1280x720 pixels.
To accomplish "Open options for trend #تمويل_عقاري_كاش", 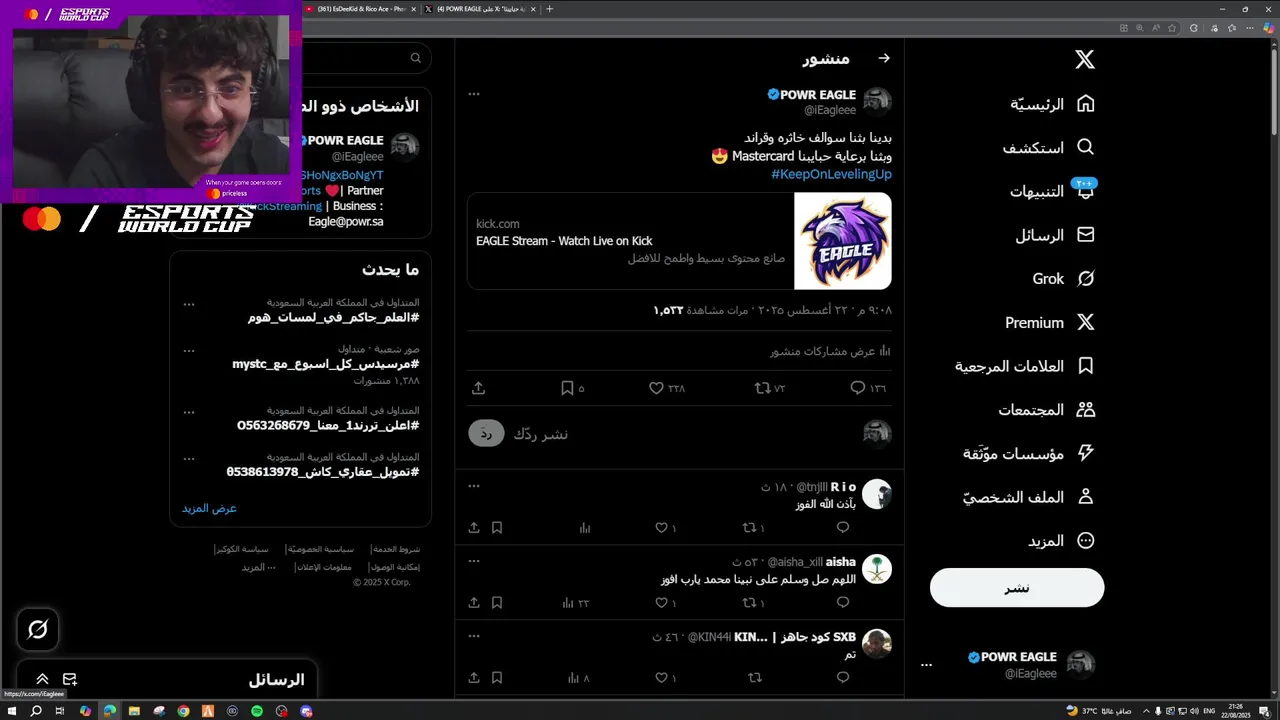I will click(x=189, y=458).
